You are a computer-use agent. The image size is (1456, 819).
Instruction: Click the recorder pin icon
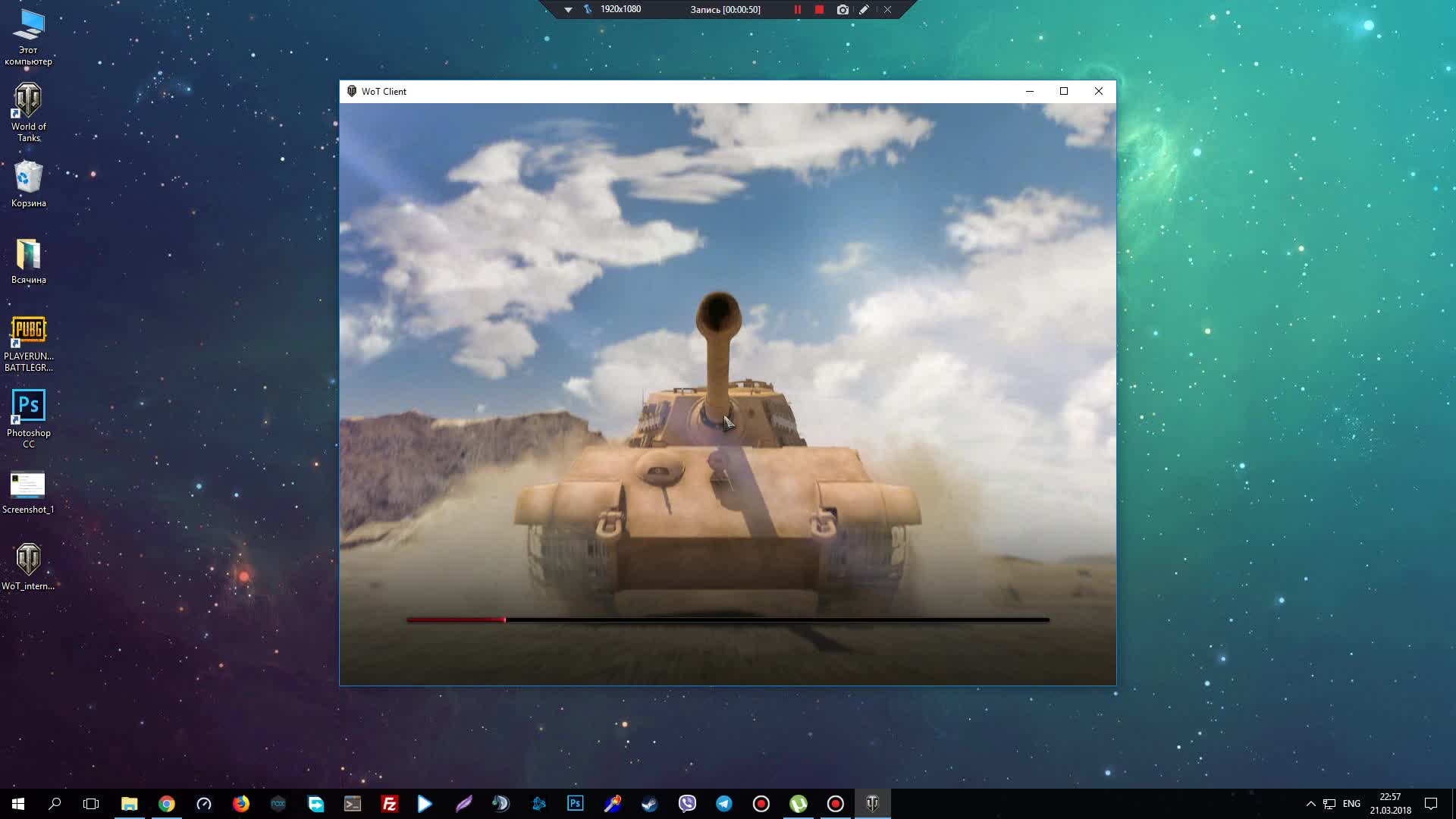coord(588,10)
